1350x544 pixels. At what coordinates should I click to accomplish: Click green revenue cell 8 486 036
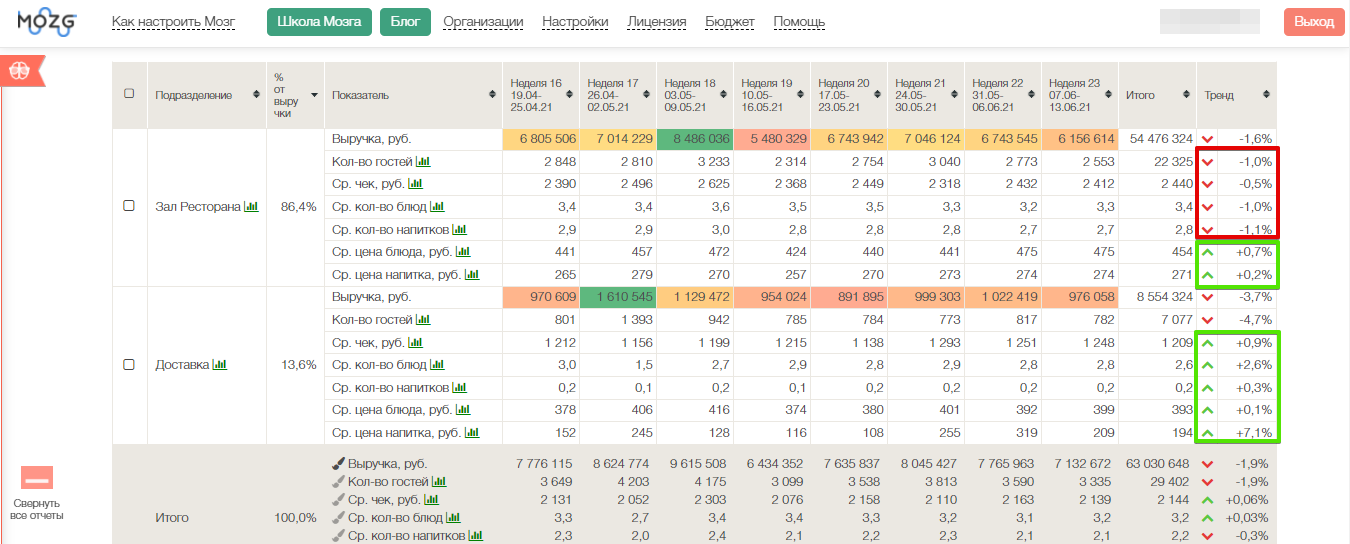pyautogui.click(x=695, y=139)
